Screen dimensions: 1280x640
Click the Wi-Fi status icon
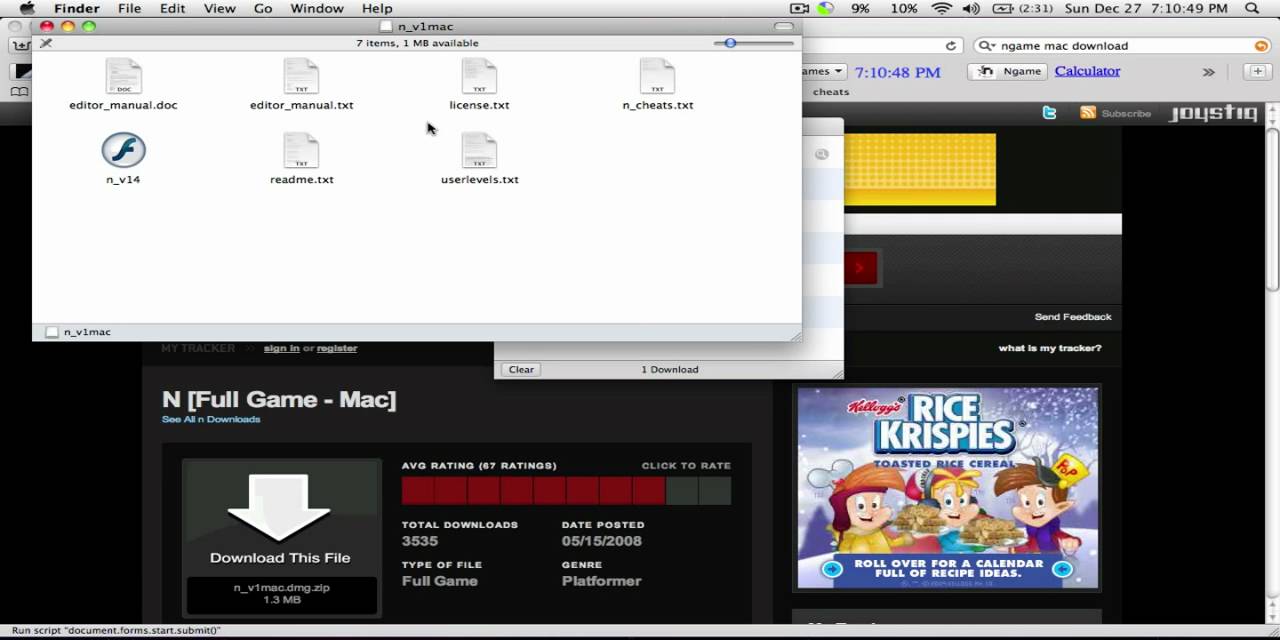[941, 8]
